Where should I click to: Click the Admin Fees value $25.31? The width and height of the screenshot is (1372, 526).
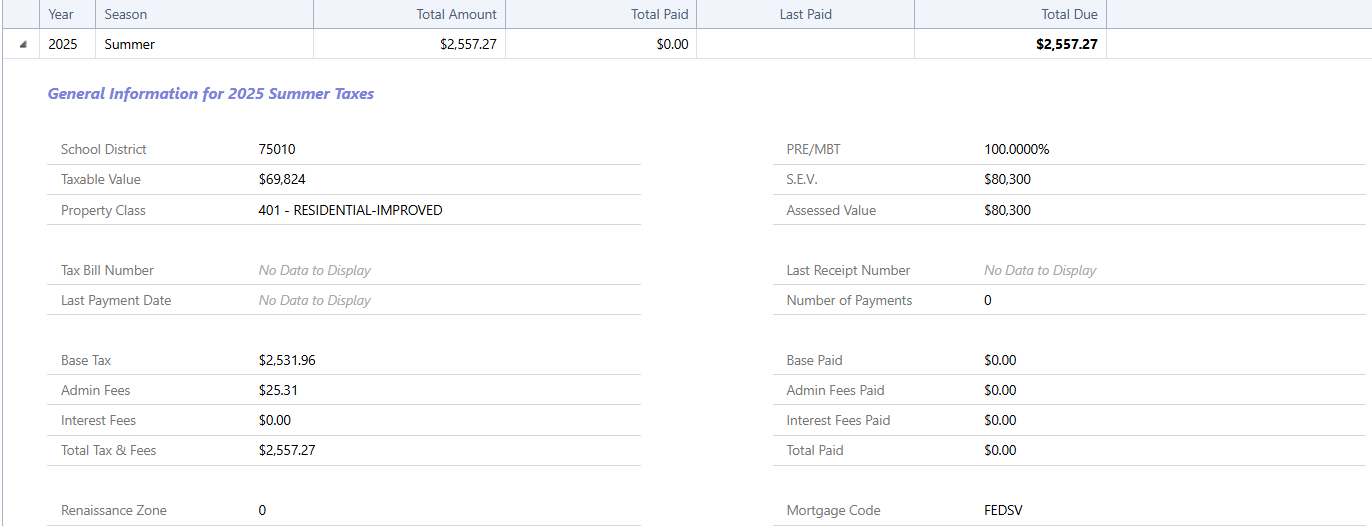(278, 390)
